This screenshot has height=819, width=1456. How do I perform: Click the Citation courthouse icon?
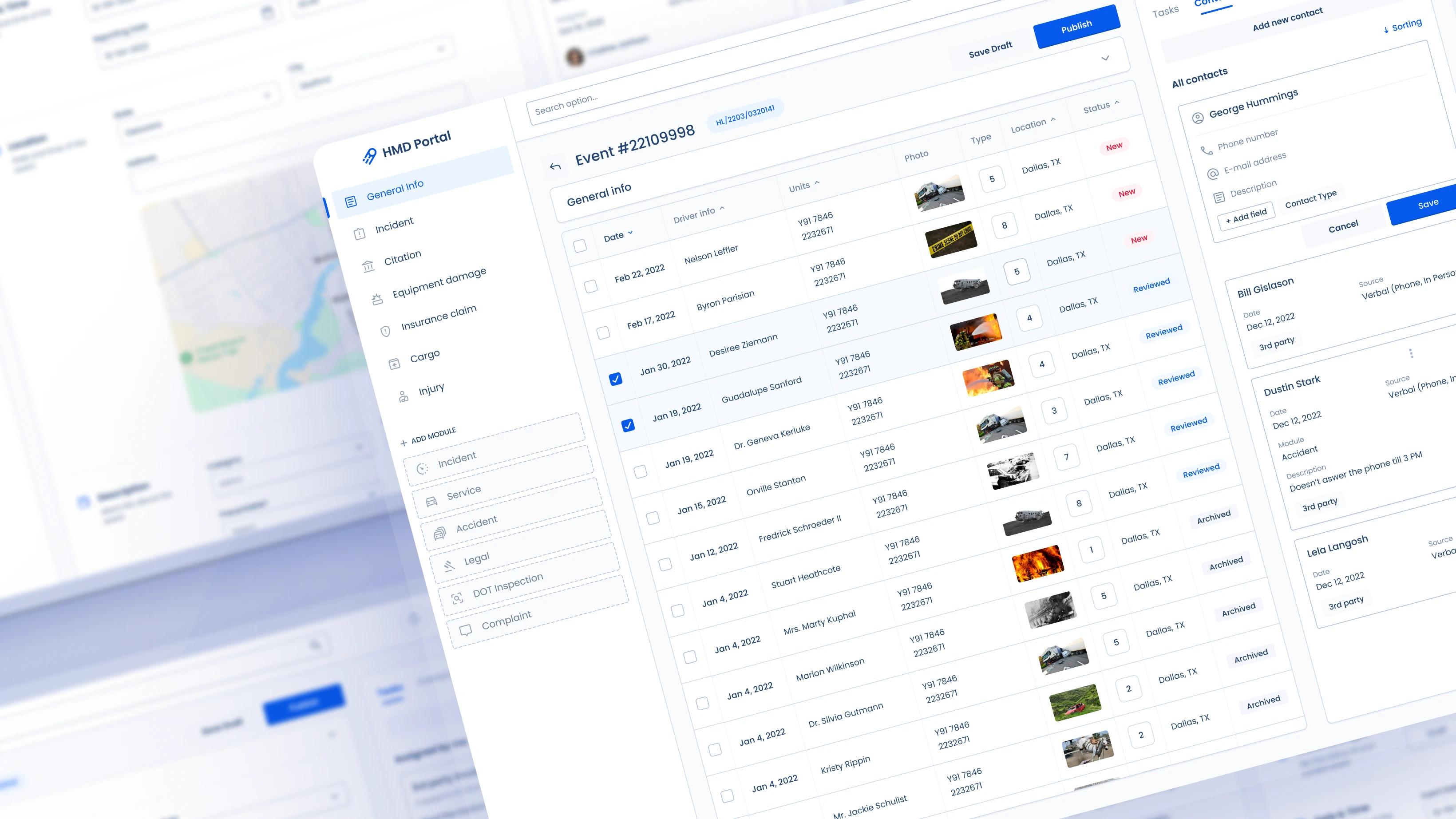[x=368, y=266]
